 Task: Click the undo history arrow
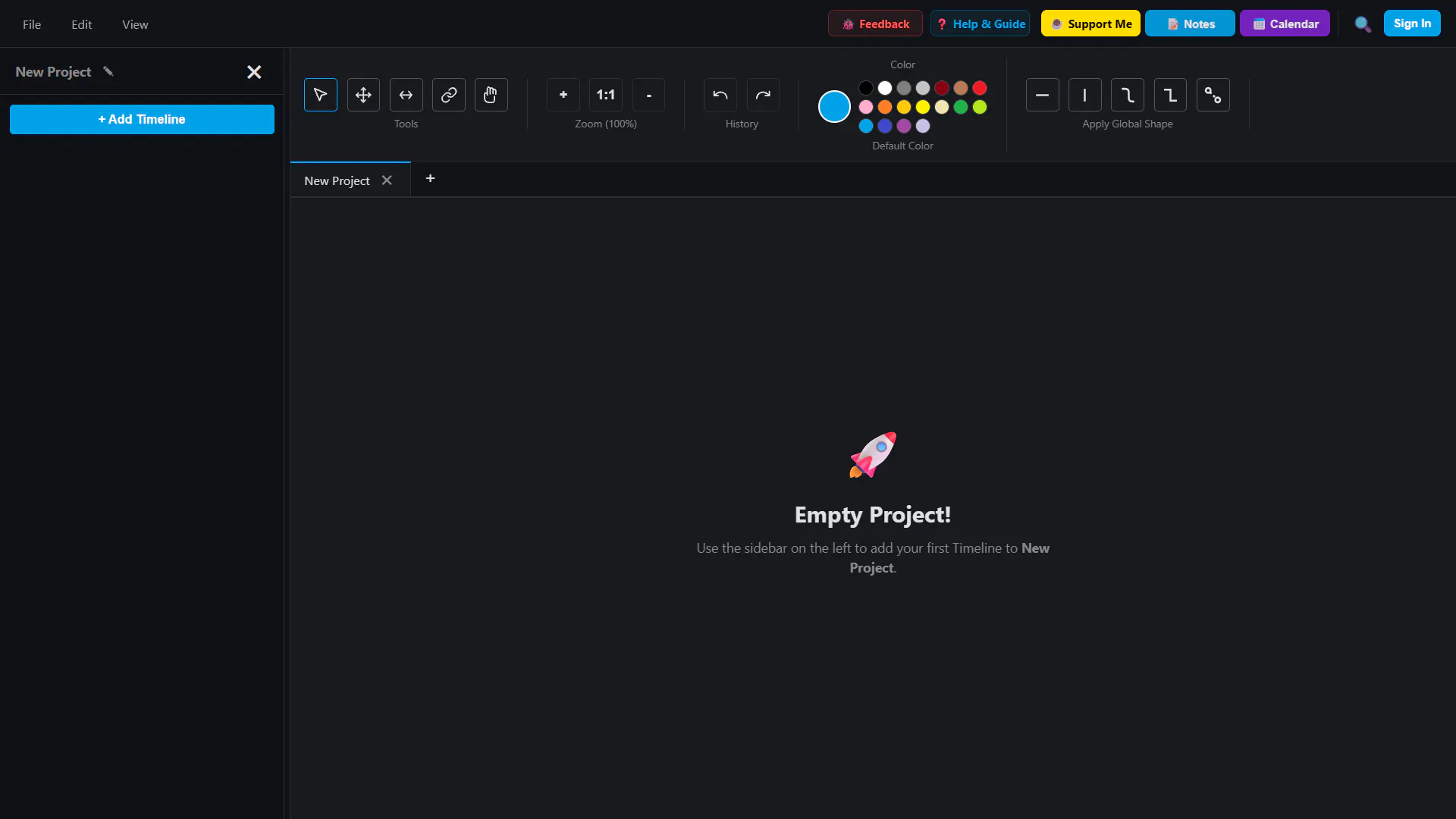(720, 95)
